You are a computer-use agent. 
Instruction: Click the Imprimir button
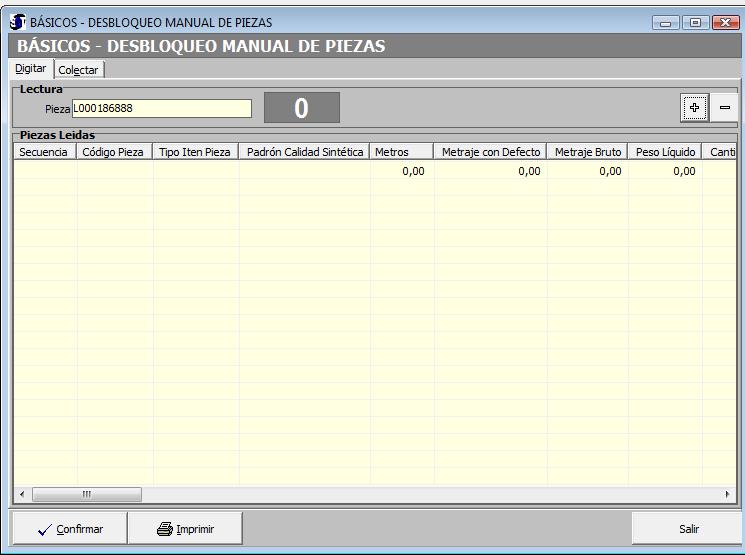tap(185, 529)
